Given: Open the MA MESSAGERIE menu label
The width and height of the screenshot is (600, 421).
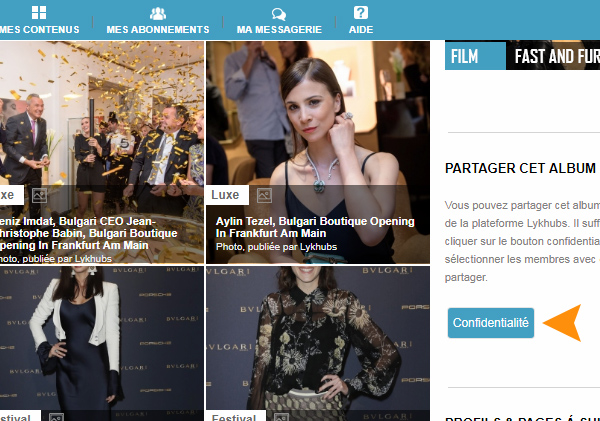Looking at the screenshot, I should click(x=279, y=29).
